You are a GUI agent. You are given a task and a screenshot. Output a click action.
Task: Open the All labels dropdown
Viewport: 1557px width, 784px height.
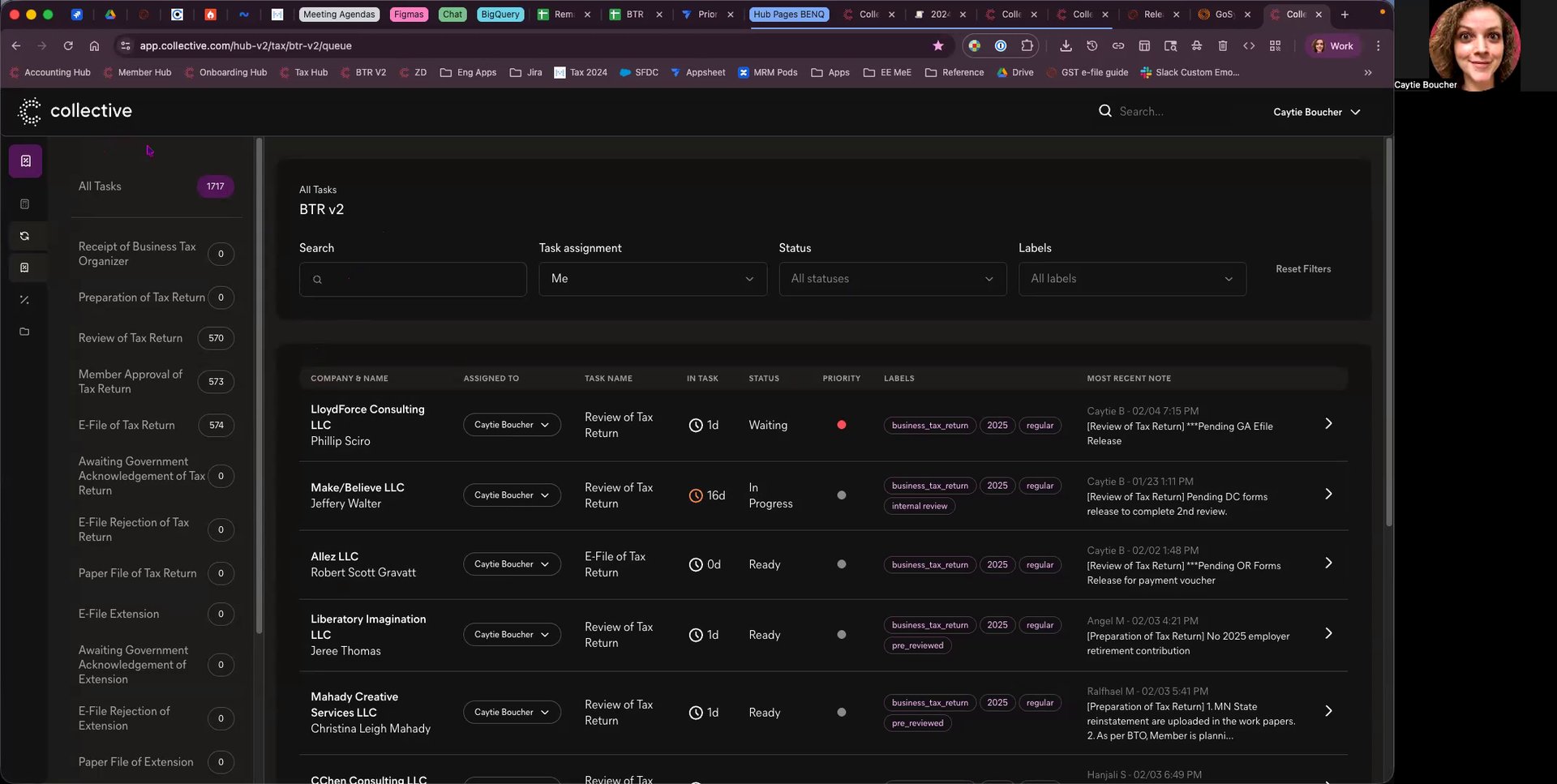[x=1131, y=279]
